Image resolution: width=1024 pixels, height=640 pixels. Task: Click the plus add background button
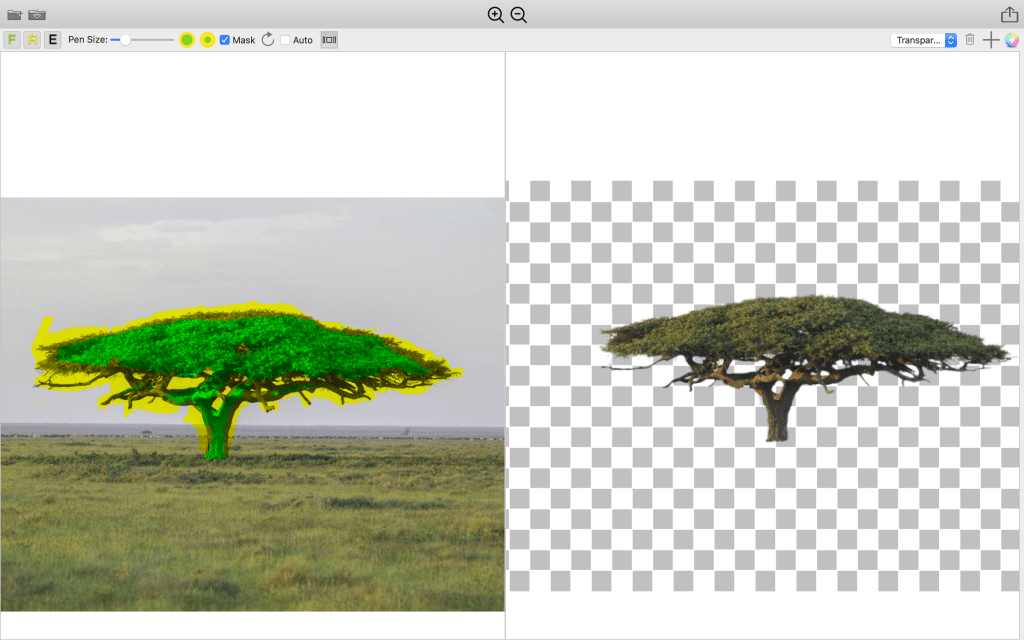(990, 40)
